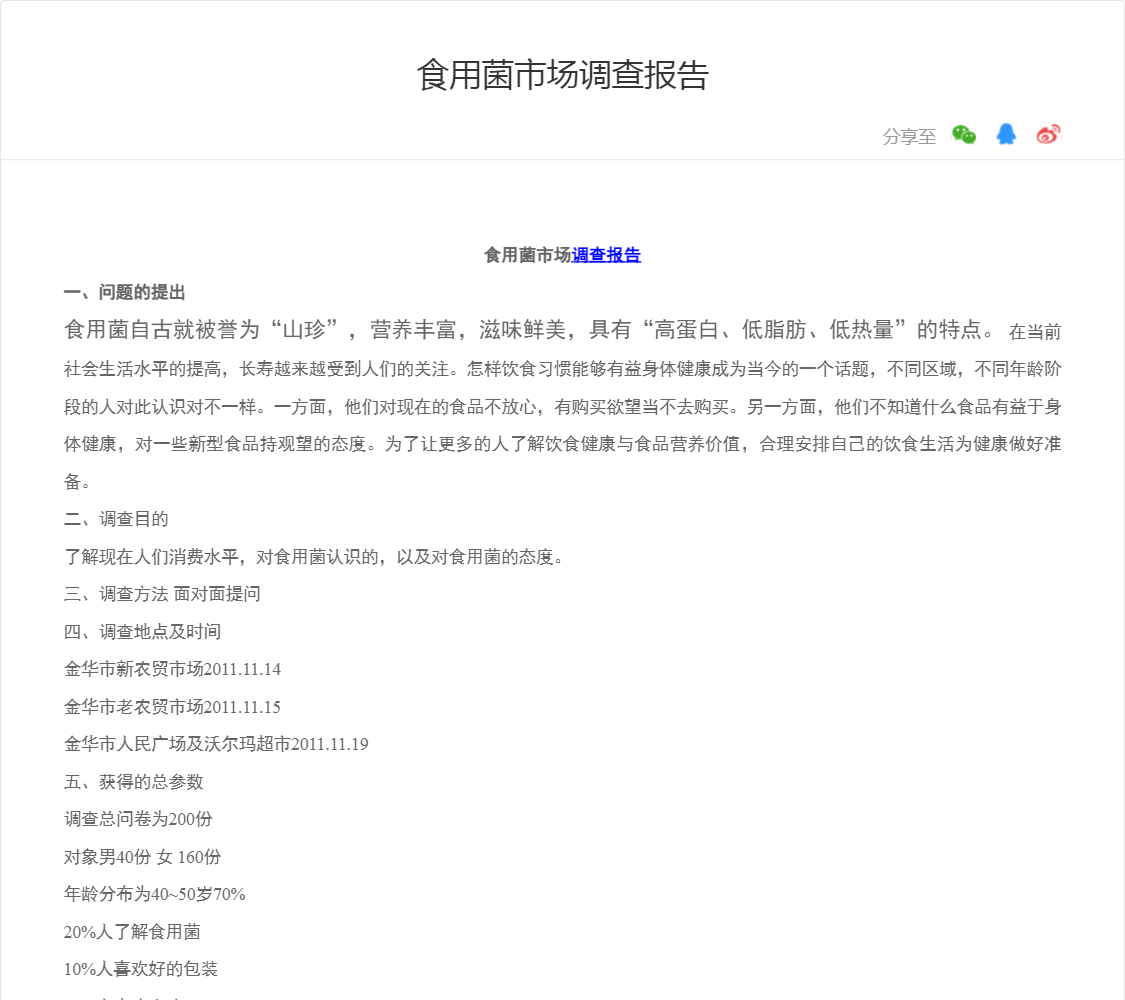
Task: Click the heading 三、调查方法 面对面提问
Action: pos(162,594)
